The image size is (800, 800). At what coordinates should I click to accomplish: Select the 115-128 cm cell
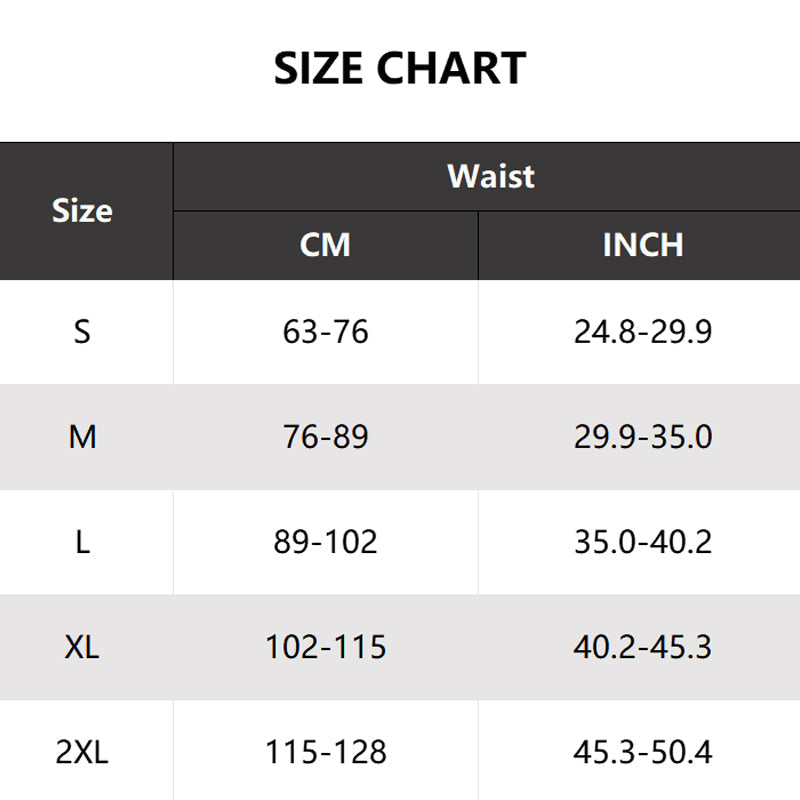[325, 752]
